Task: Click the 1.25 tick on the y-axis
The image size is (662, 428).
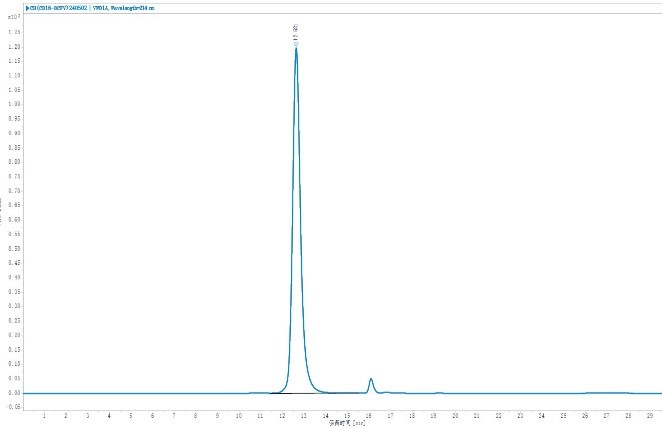Action: 14,32
